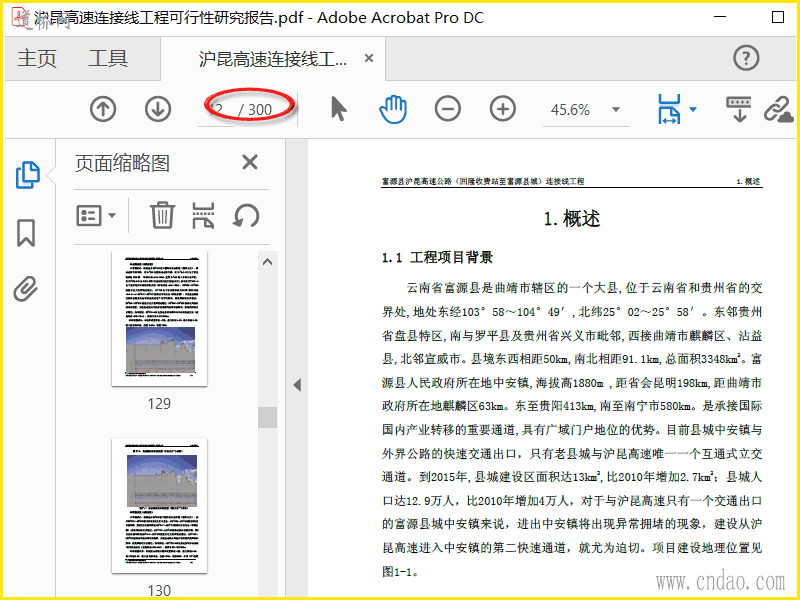Minimize the Acrobat window
This screenshot has width=800, height=600.
click(x=720, y=17)
